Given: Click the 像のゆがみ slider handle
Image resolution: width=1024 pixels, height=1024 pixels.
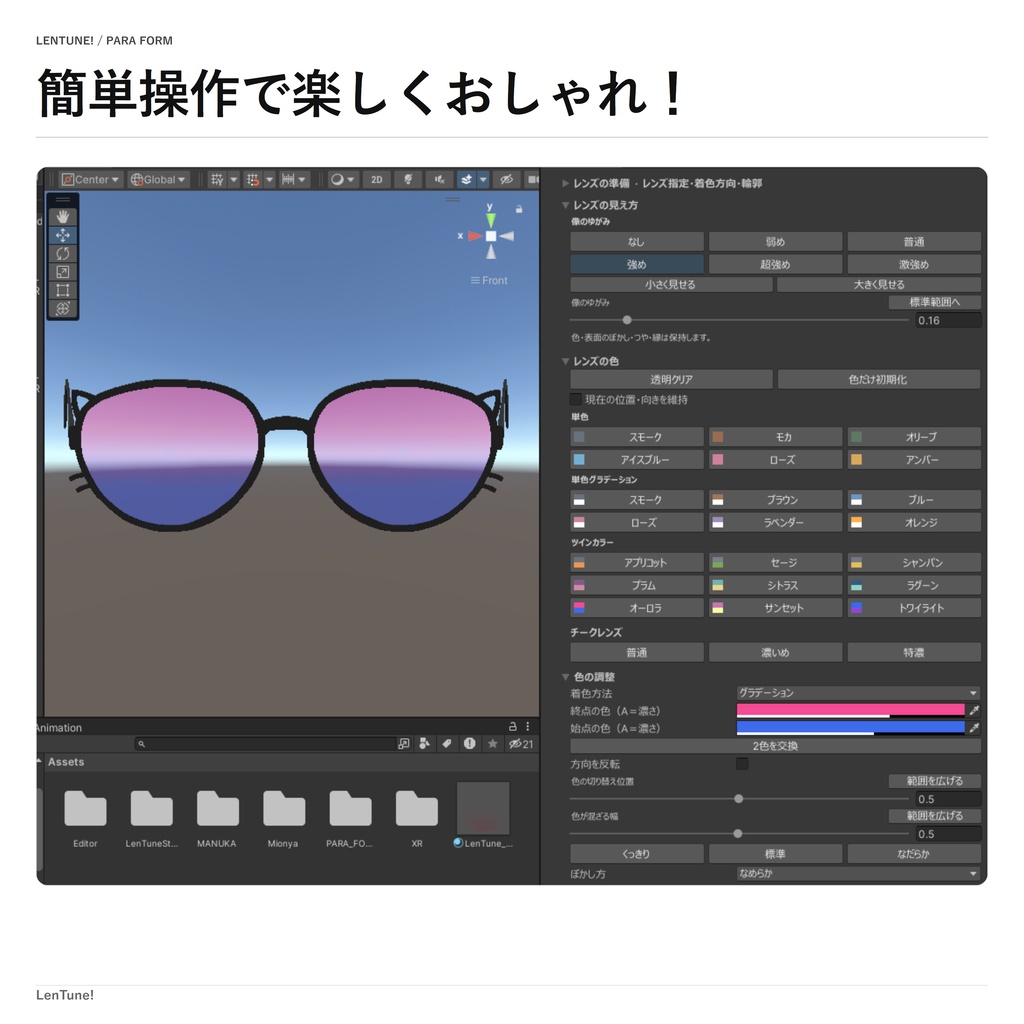Looking at the screenshot, I should (x=627, y=320).
